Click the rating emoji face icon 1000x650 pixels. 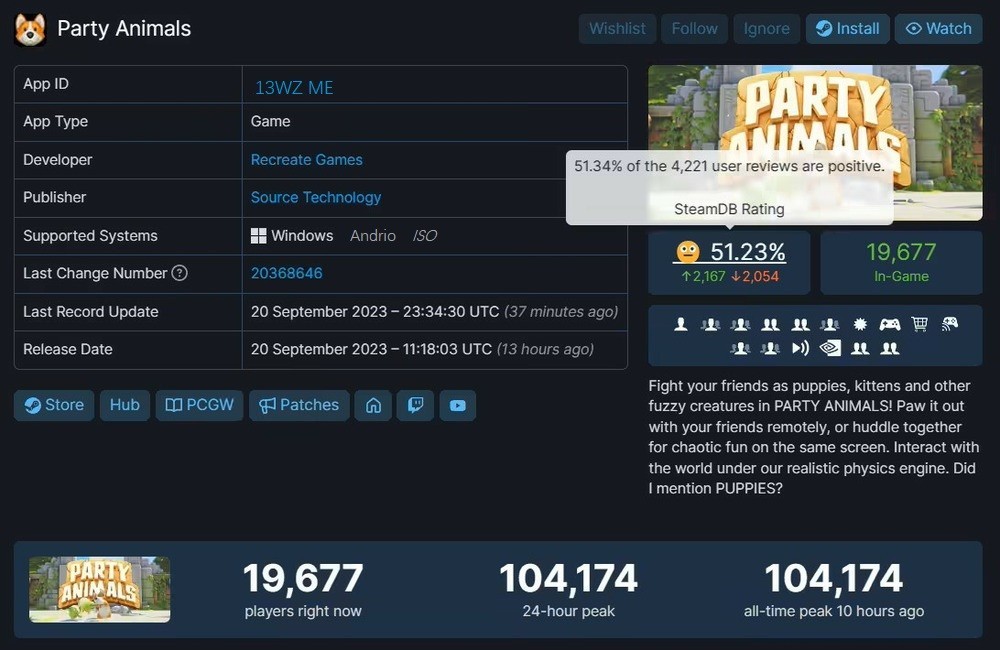point(688,252)
